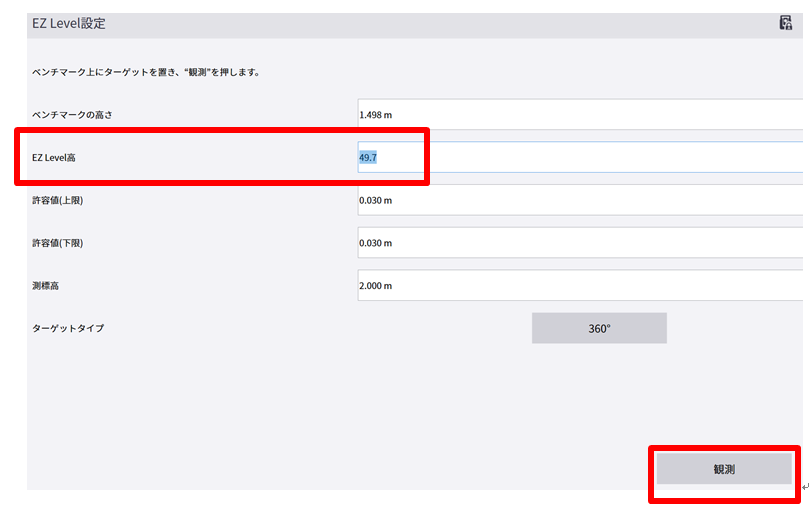Click the 許容値(下限) label
Image resolution: width=809 pixels, height=514 pixels.
pyautogui.click(x=59, y=243)
